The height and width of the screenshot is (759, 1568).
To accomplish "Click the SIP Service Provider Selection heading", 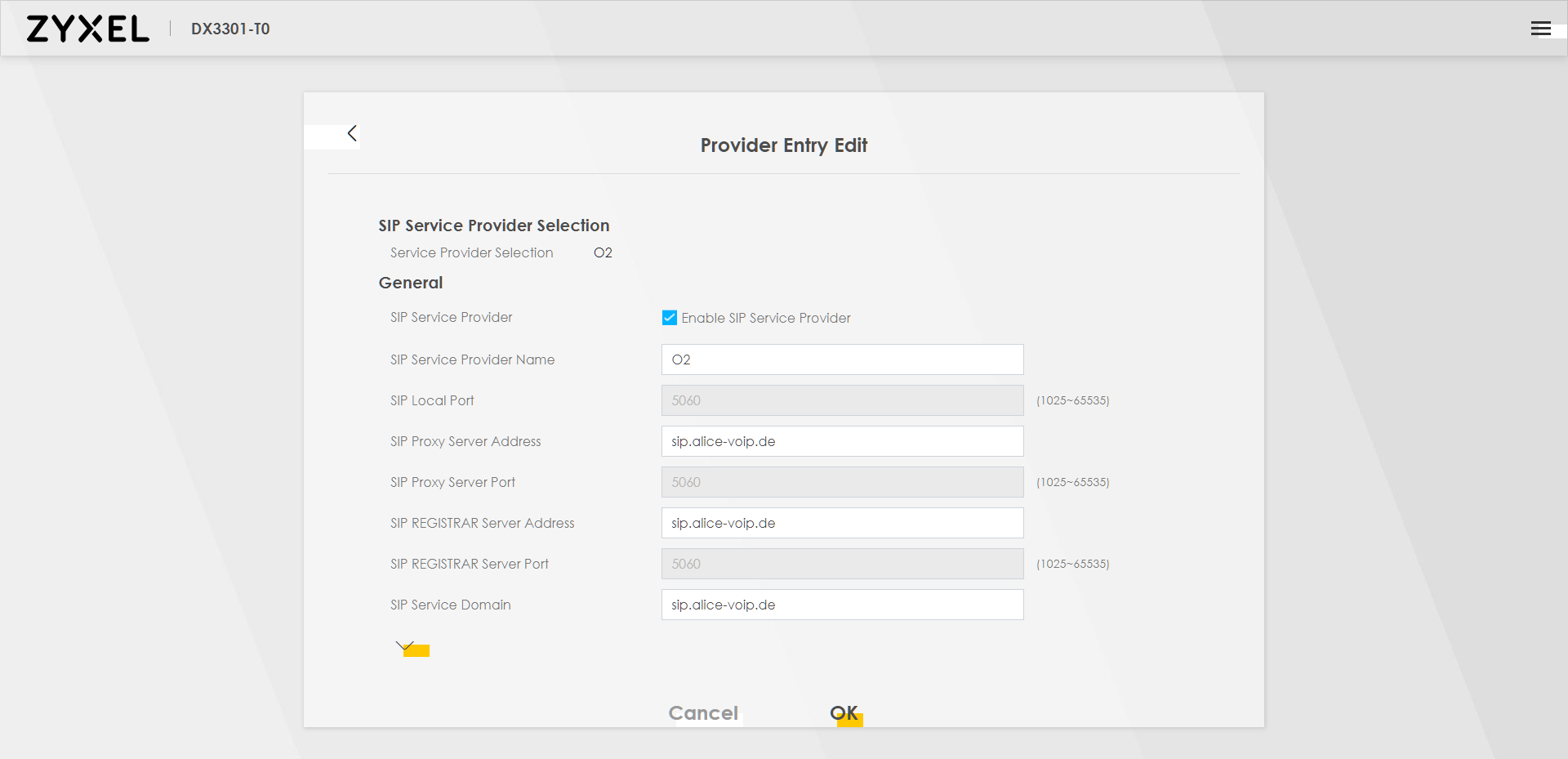I will tap(493, 225).
